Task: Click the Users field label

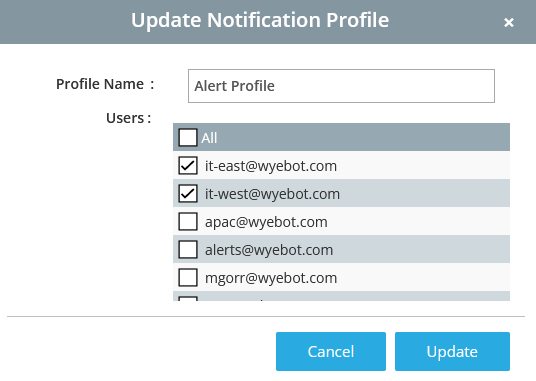Action: tap(129, 118)
